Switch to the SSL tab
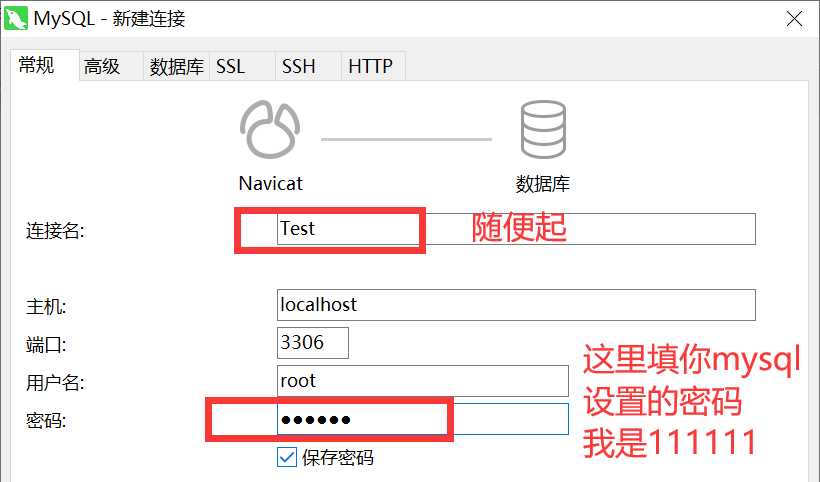The height and width of the screenshot is (482, 820). (242, 66)
